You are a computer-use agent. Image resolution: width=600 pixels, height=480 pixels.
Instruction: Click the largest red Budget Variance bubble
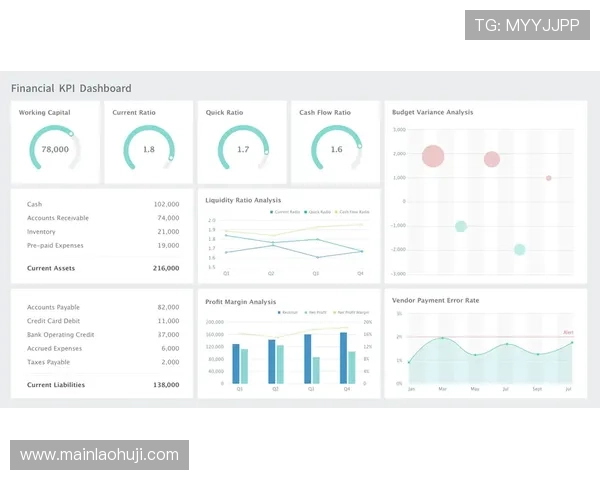coord(433,156)
